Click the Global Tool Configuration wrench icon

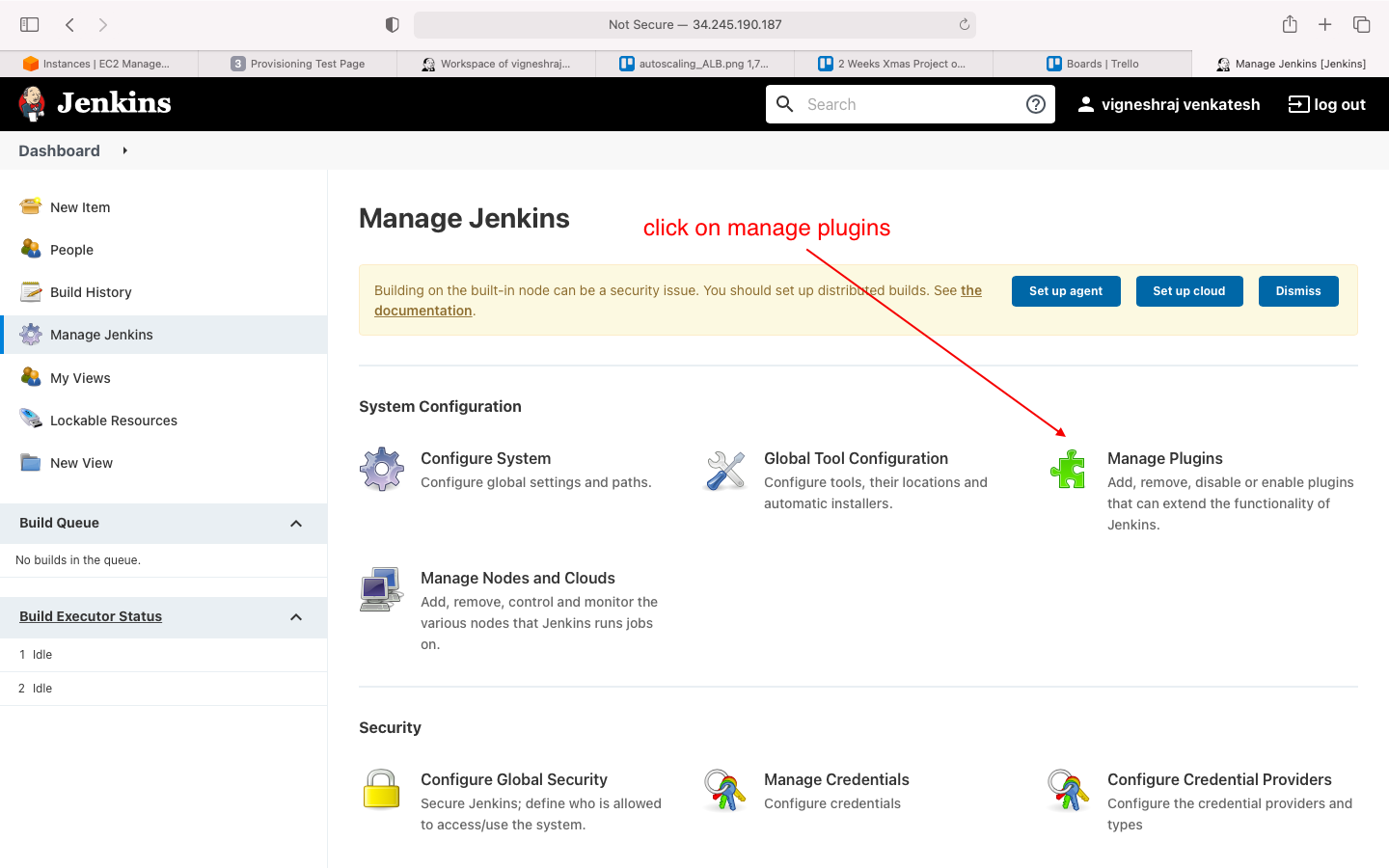coord(725,470)
